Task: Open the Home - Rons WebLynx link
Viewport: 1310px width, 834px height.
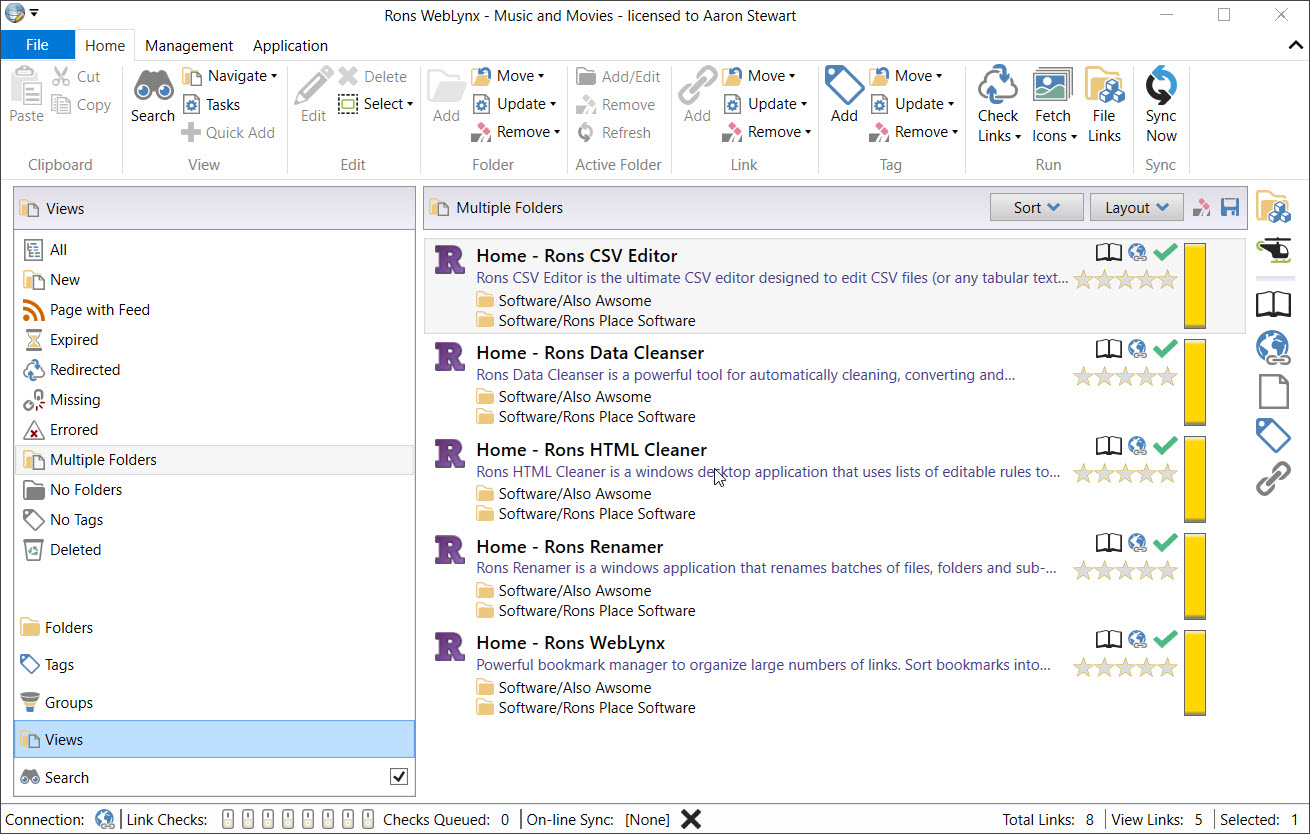Action: click(x=571, y=643)
